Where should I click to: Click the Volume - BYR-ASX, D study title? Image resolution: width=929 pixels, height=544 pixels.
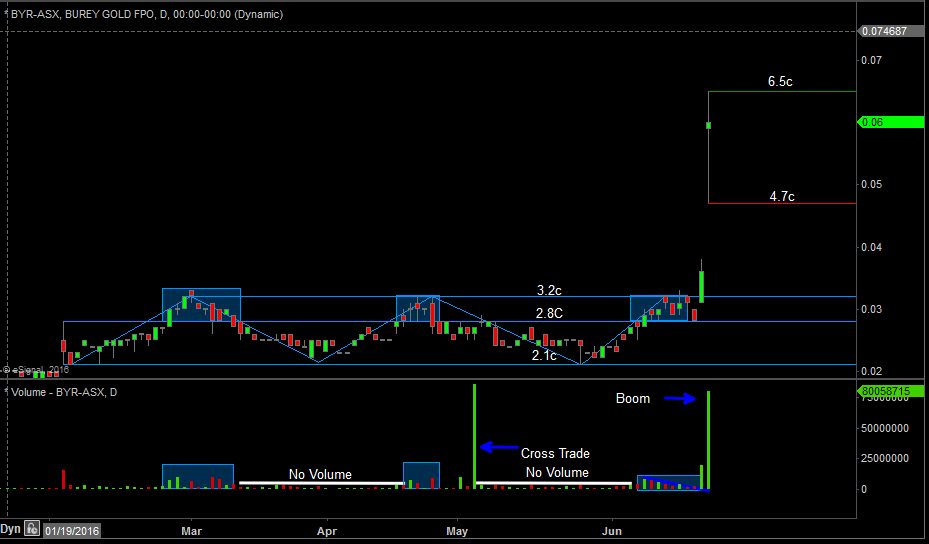tap(64, 392)
